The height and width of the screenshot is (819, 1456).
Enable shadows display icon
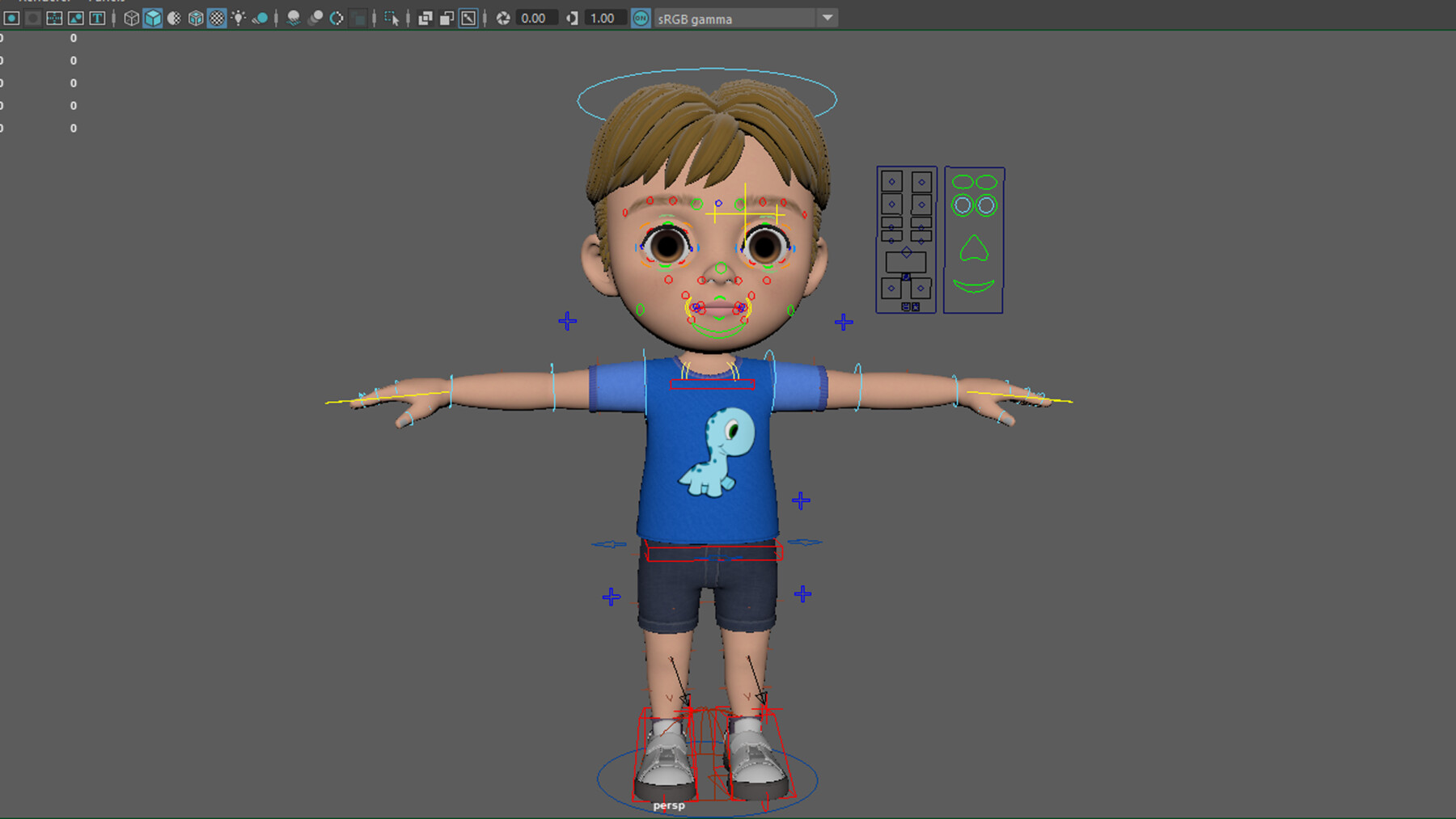260,18
